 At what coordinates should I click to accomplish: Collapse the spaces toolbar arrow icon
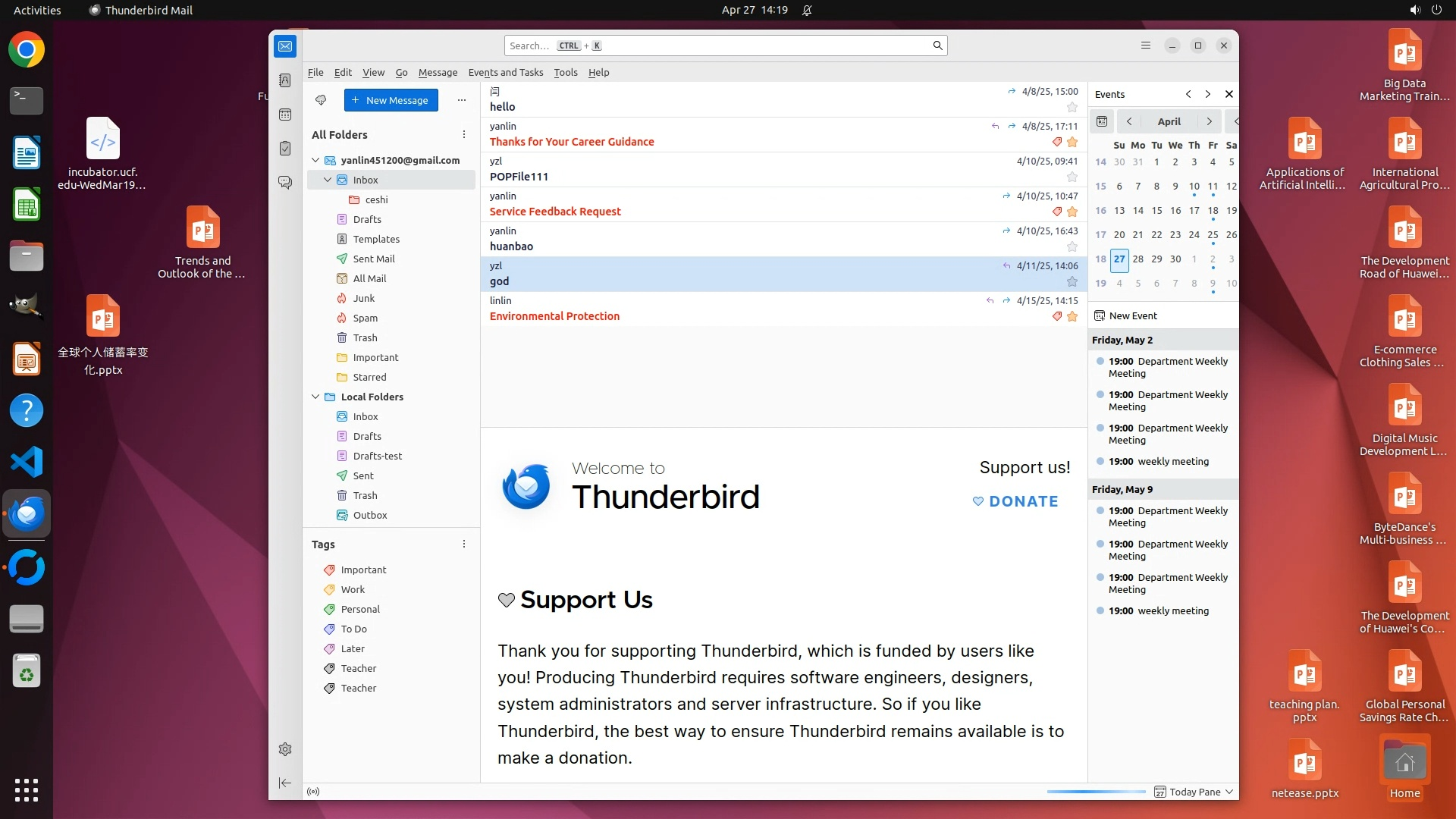285,783
